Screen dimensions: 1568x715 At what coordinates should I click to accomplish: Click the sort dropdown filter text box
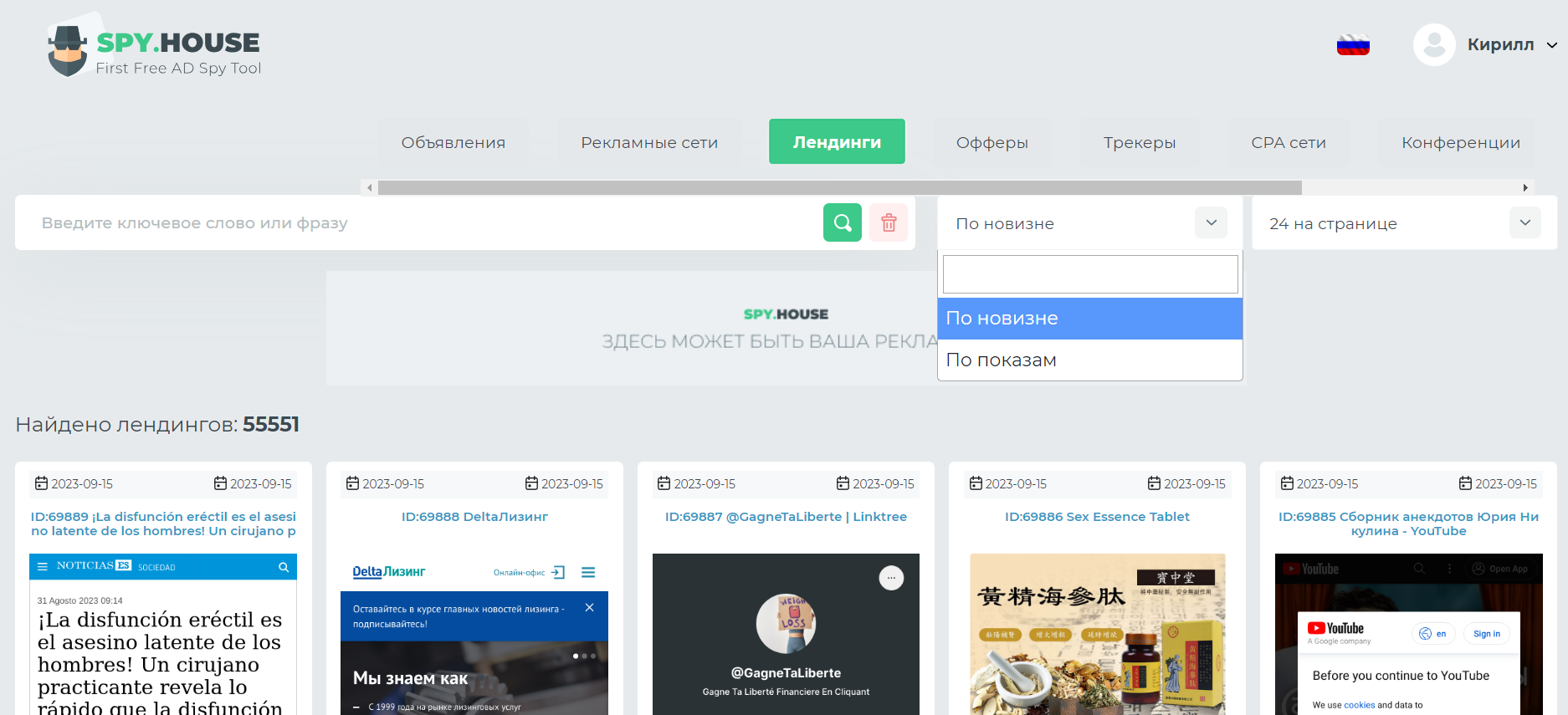point(1090,274)
